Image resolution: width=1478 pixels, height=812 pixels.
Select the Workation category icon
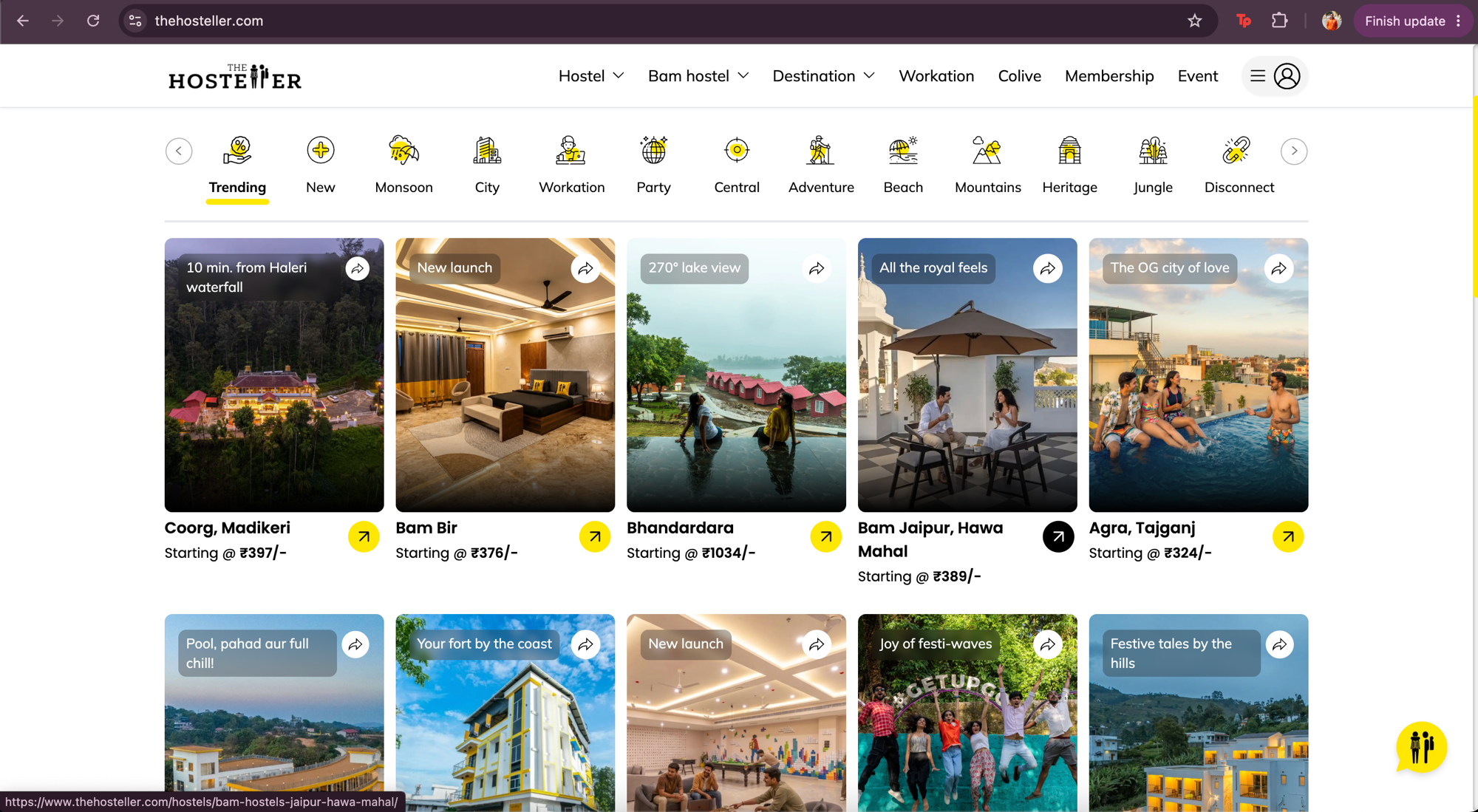pos(571,150)
